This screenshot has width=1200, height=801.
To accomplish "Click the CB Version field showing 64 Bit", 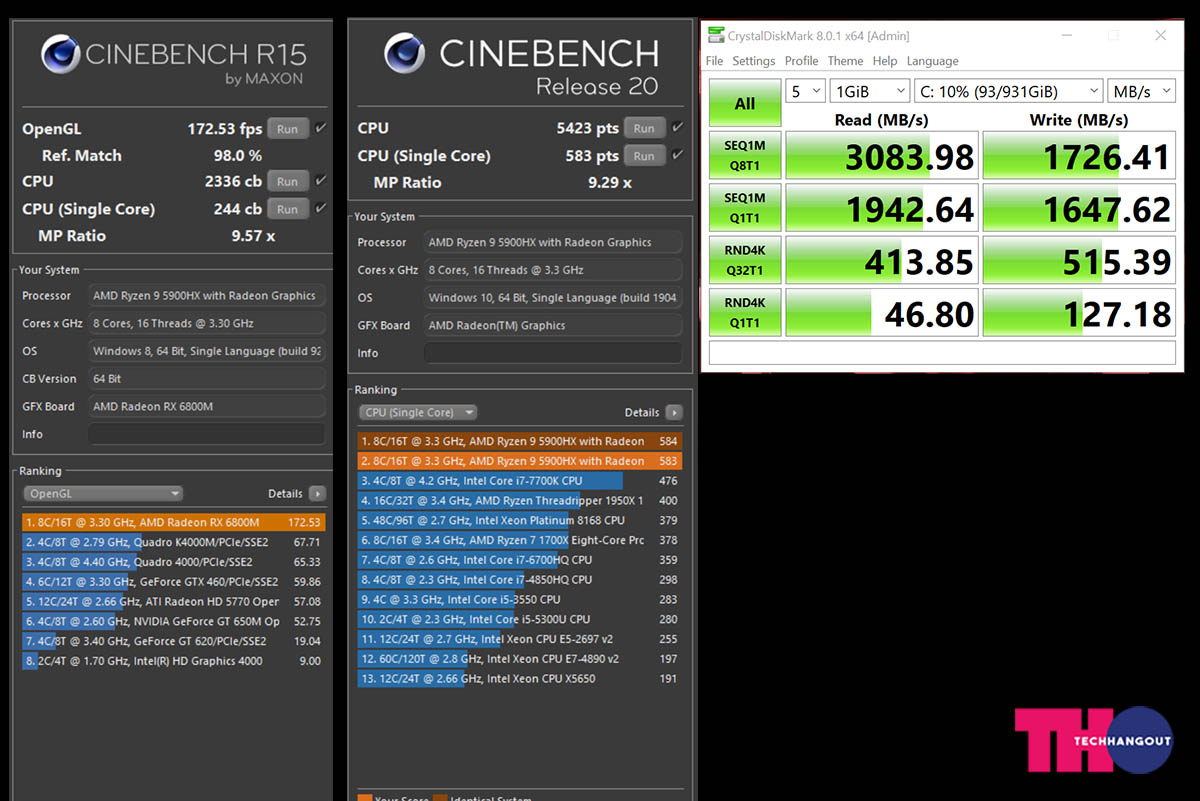I will 206,379.
